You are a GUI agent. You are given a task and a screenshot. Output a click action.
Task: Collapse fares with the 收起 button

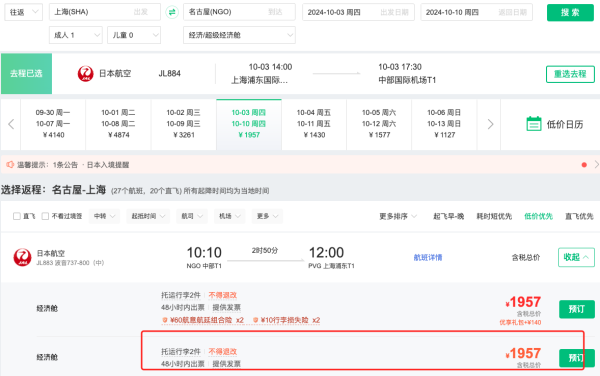coord(576,257)
